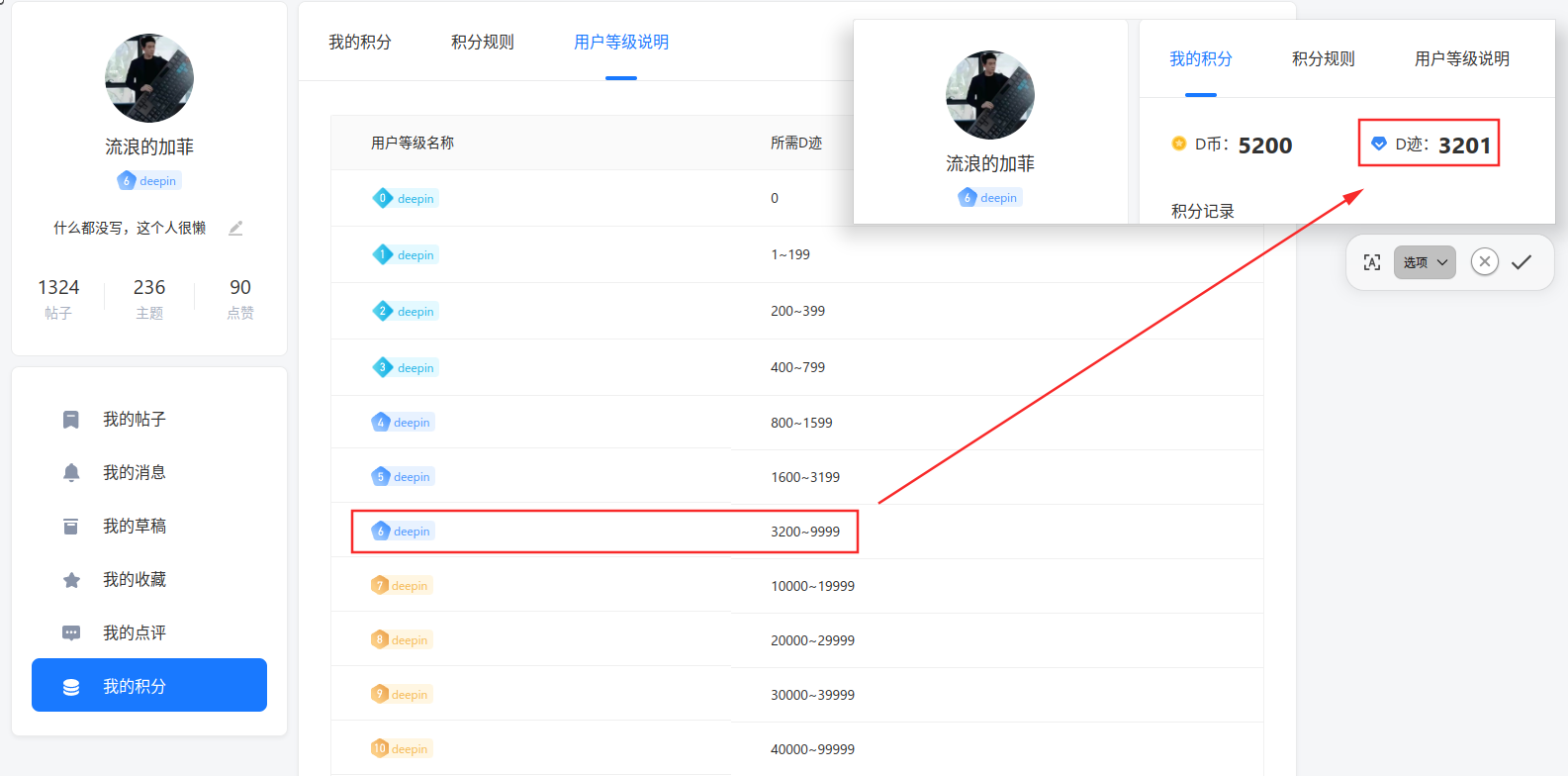The width and height of the screenshot is (1568, 776).
Task: Click the 所需D迹 column header
Action: 796,143
